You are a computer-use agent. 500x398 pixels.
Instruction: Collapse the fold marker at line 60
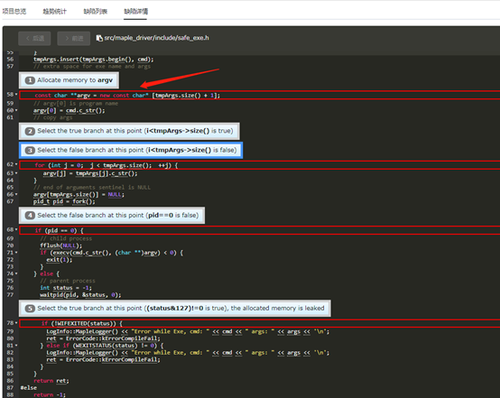click(x=16, y=110)
